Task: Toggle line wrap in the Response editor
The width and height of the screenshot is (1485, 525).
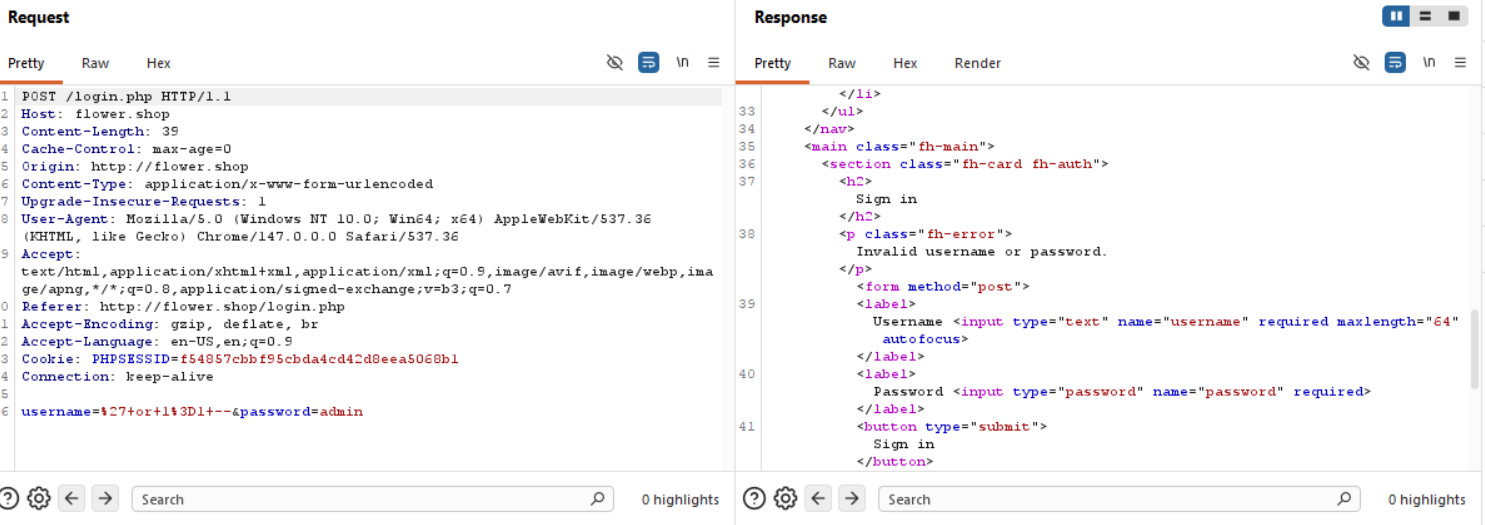Action: pyautogui.click(x=1395, y=62)
